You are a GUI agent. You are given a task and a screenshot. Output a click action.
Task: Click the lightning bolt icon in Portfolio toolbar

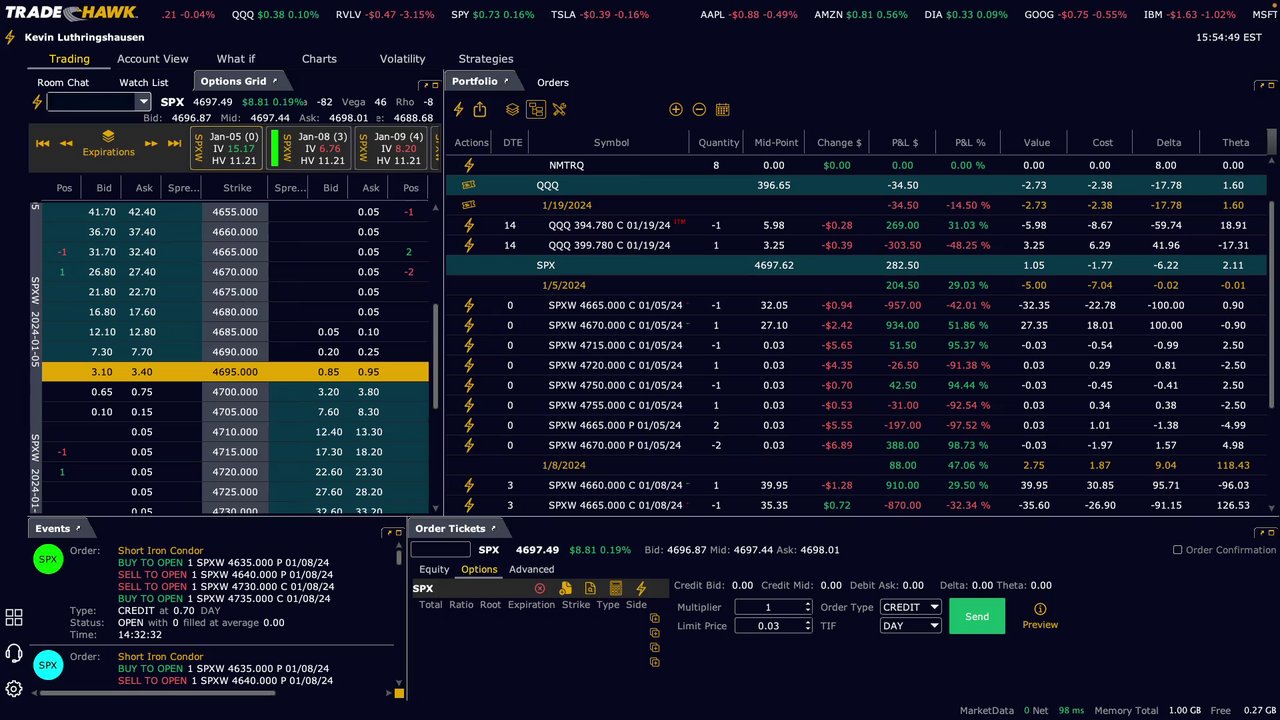[x=459, y=109]
